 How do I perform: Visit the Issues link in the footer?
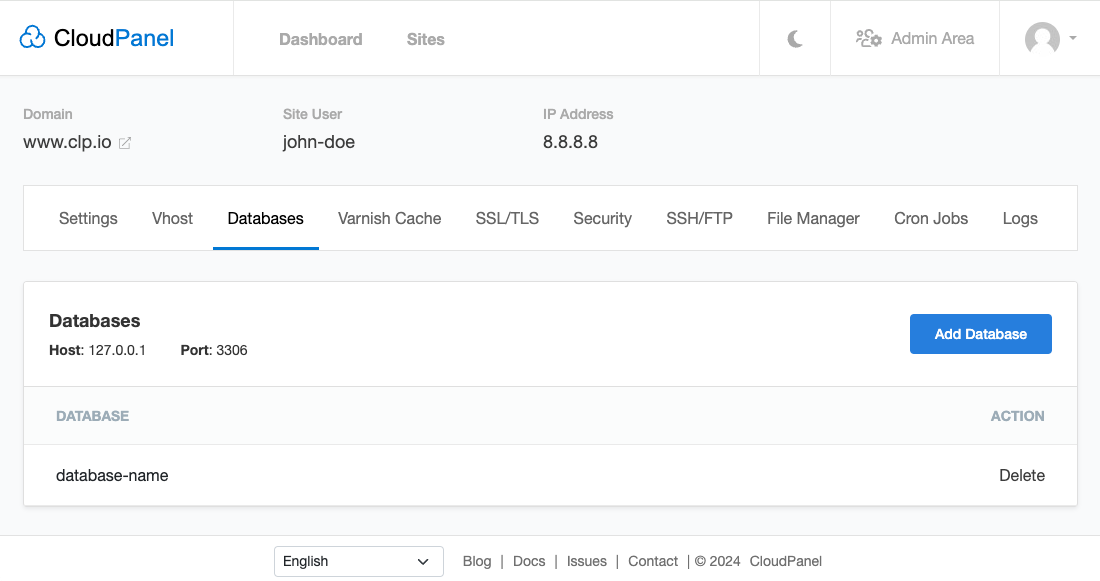586,561
